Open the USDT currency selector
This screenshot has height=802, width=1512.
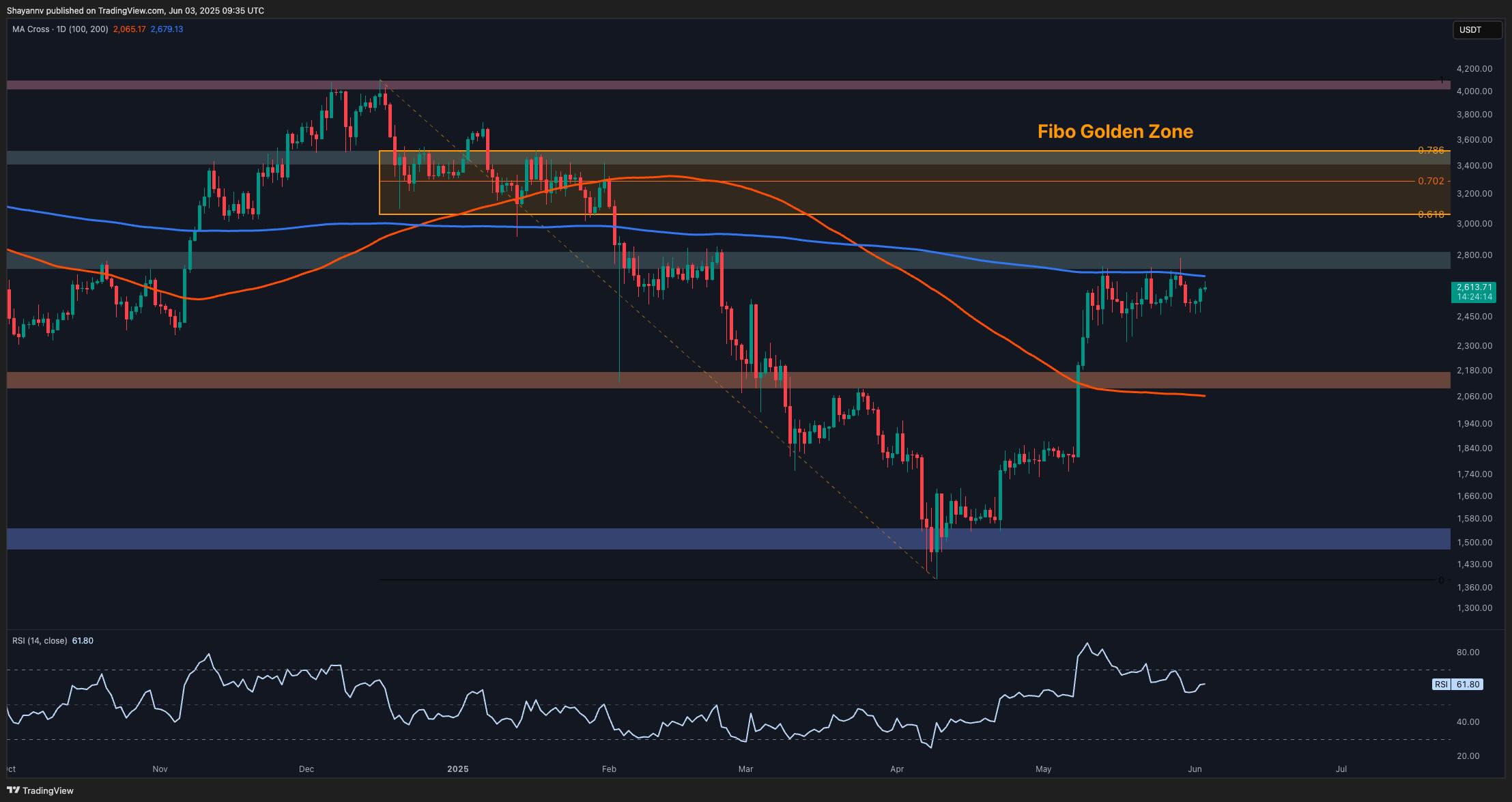coord(1477,30)
